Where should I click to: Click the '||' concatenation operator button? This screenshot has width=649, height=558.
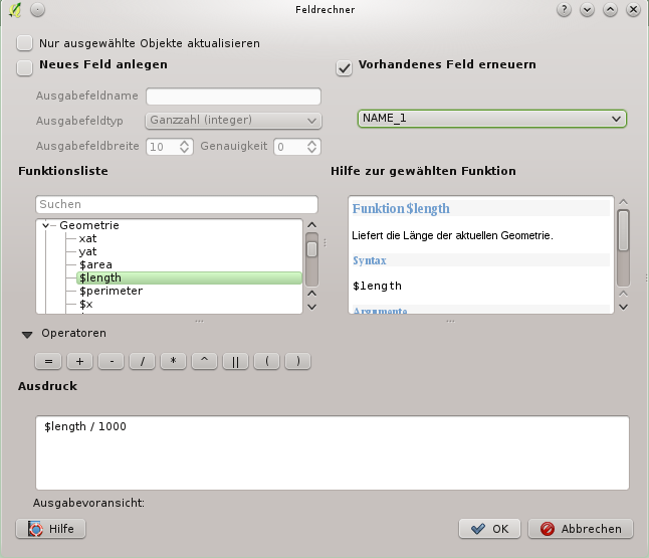(236, 361)
